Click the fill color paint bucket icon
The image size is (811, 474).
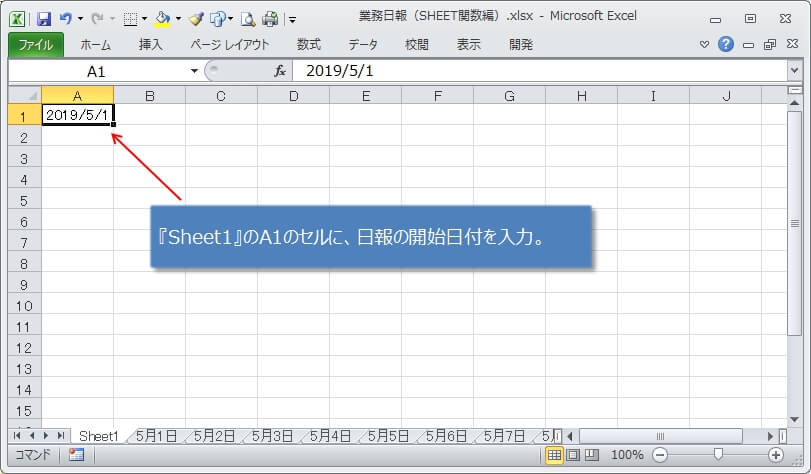tap(162, 18)
